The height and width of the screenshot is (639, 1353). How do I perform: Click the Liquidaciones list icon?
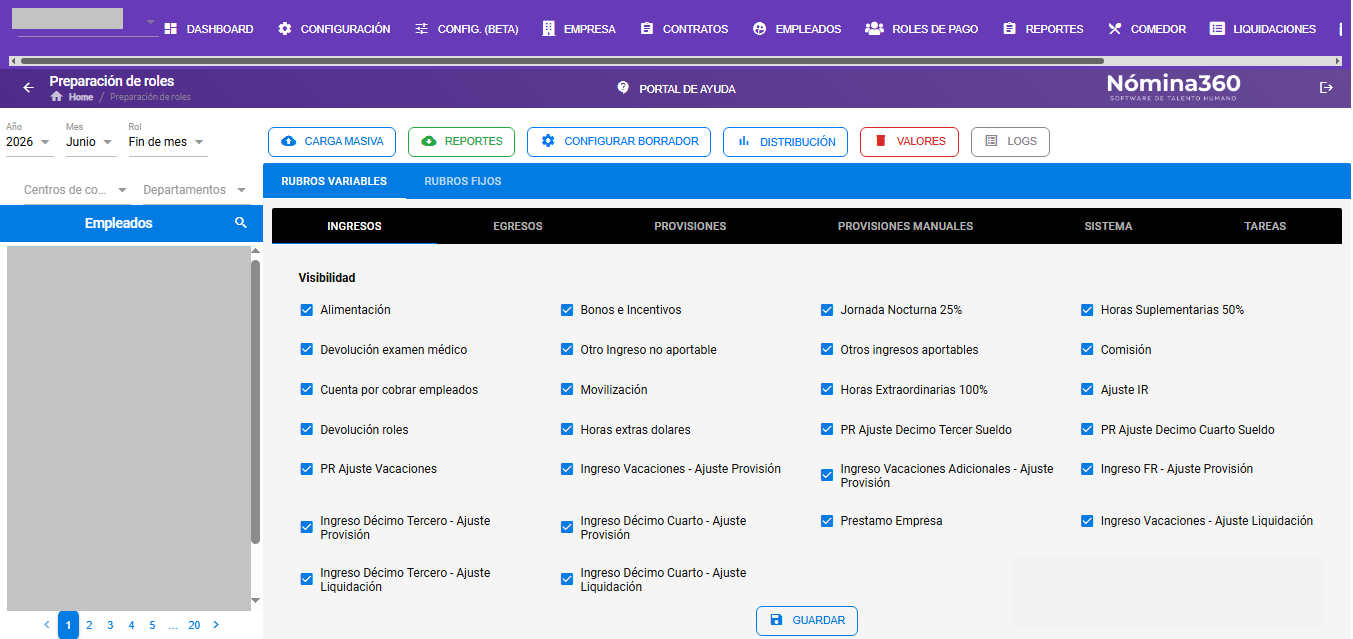[x=1217, y=29]
